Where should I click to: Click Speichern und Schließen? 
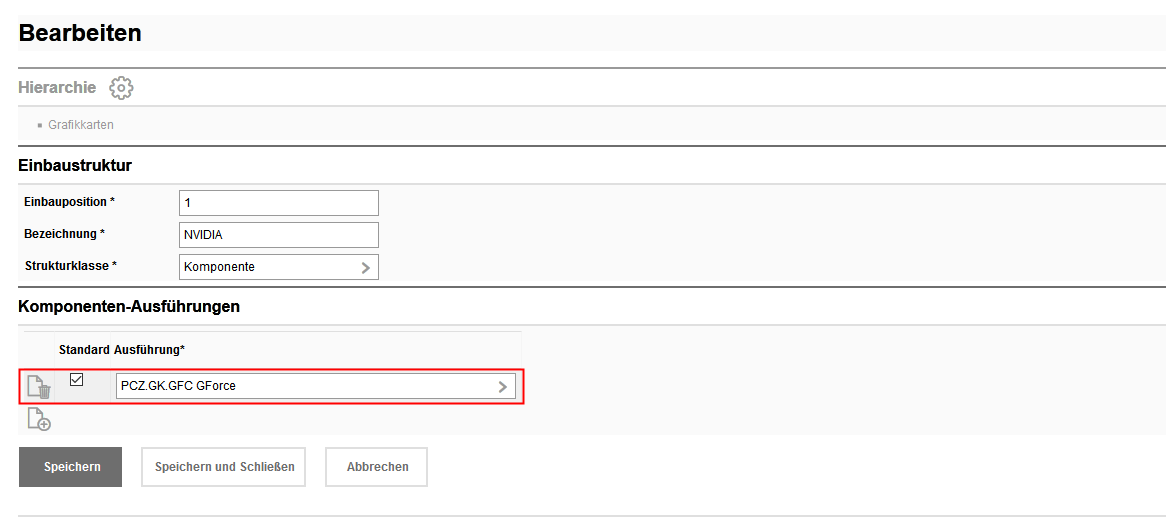pyautogui.click(x=224, y=467)
